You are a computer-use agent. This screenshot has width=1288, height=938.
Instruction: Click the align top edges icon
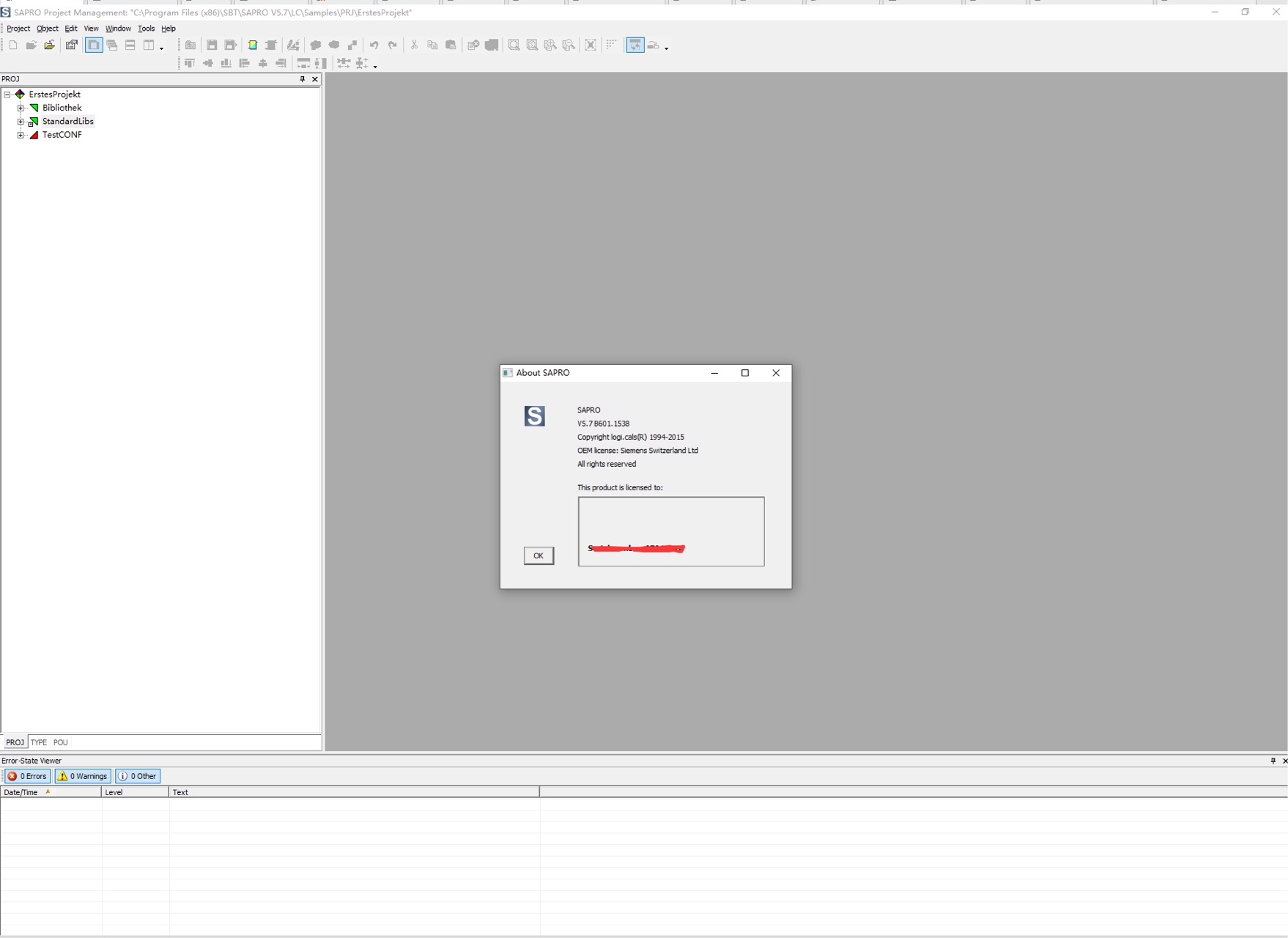pyautogui.click(x=190, y=64)
